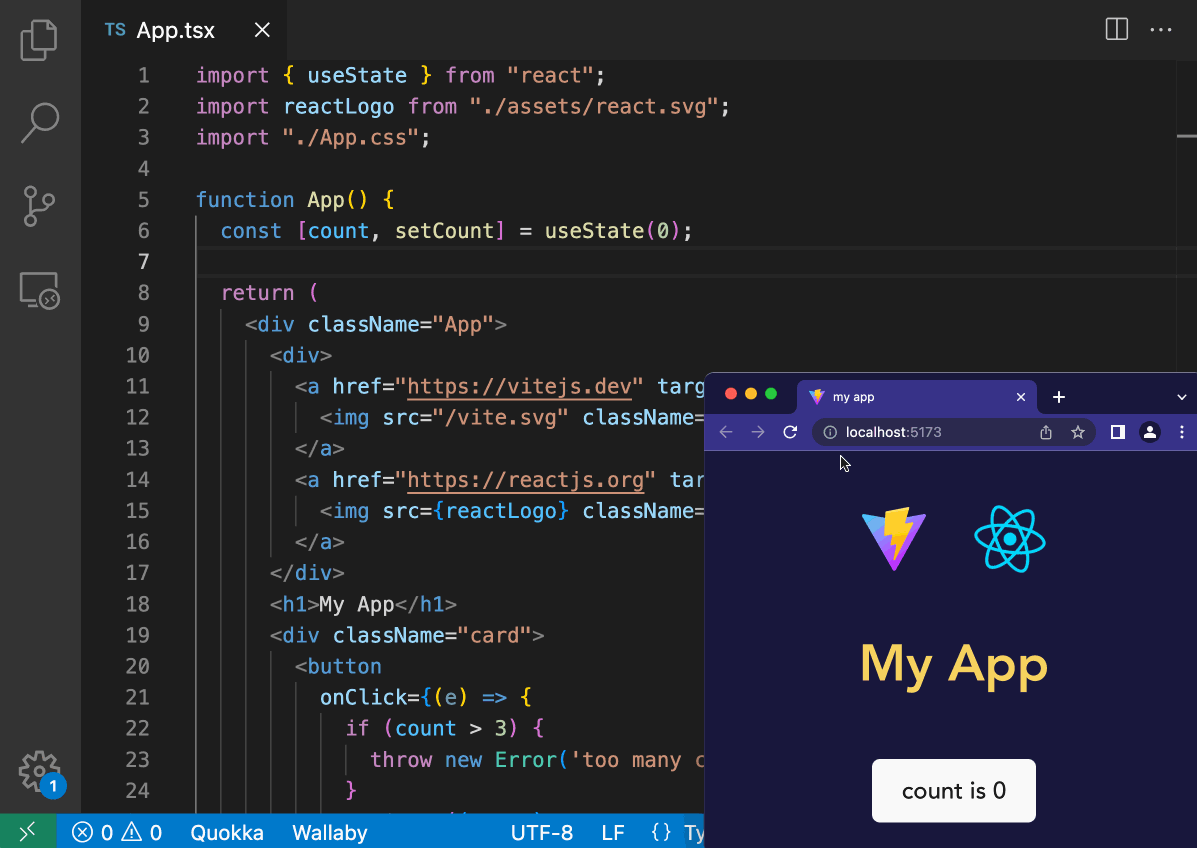
Task: Click the remote window indicator in the status bar
Action: pyautogui.click(x=28, y=832)
